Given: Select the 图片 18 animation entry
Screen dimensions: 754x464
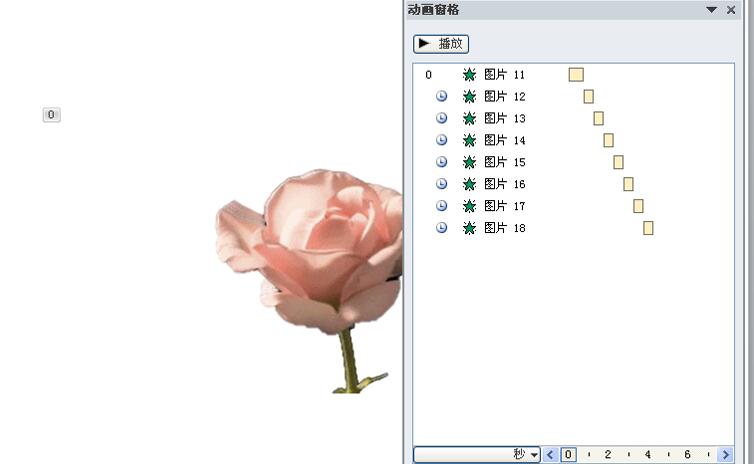Looking at the screenshot, I should 573,228.
